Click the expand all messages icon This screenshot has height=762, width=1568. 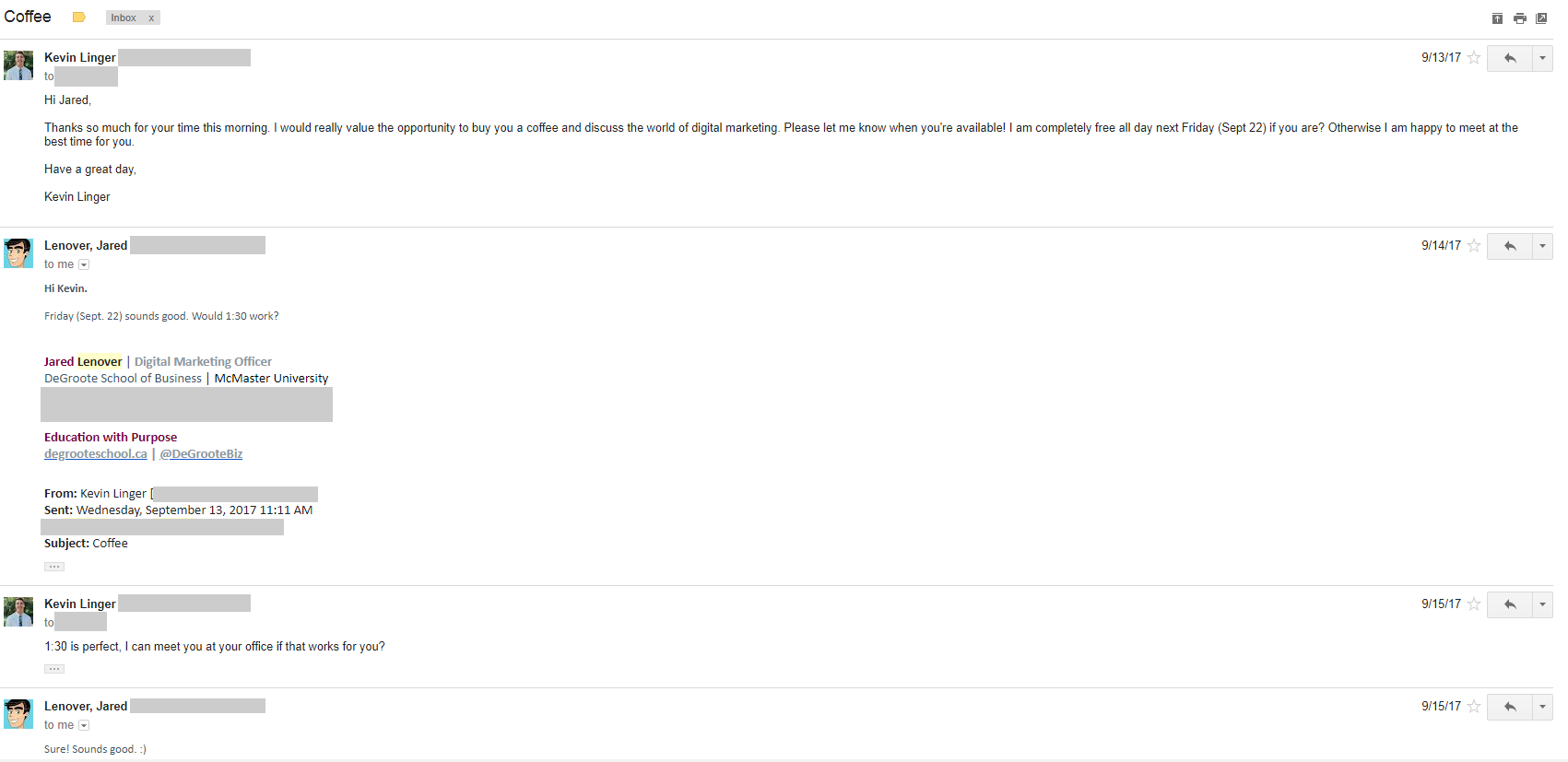click(x=1497, y=18)
